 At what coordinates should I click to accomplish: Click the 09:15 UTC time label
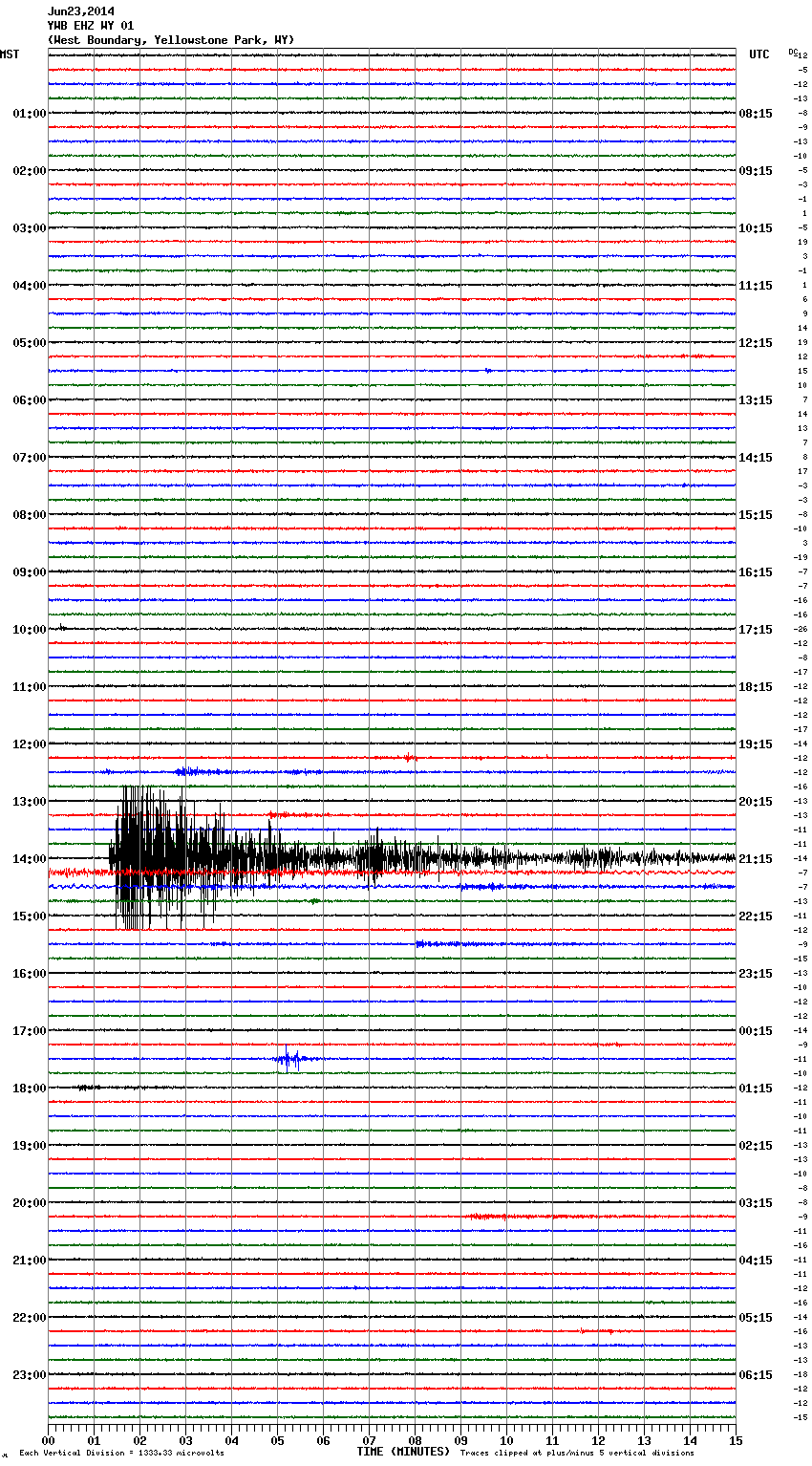click(x=756, y=171)
